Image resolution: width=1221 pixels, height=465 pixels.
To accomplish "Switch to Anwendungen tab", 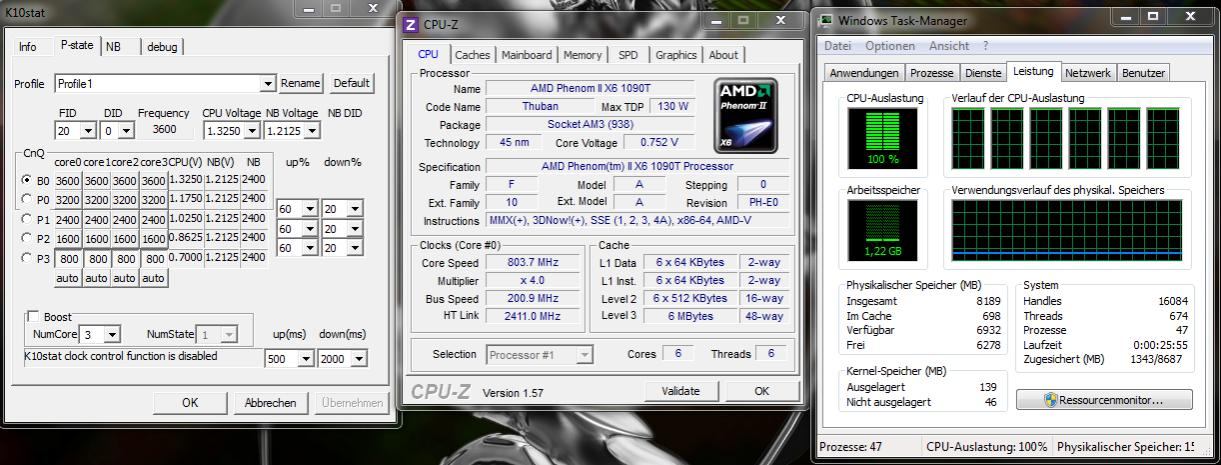I will [x=864, y=73].
